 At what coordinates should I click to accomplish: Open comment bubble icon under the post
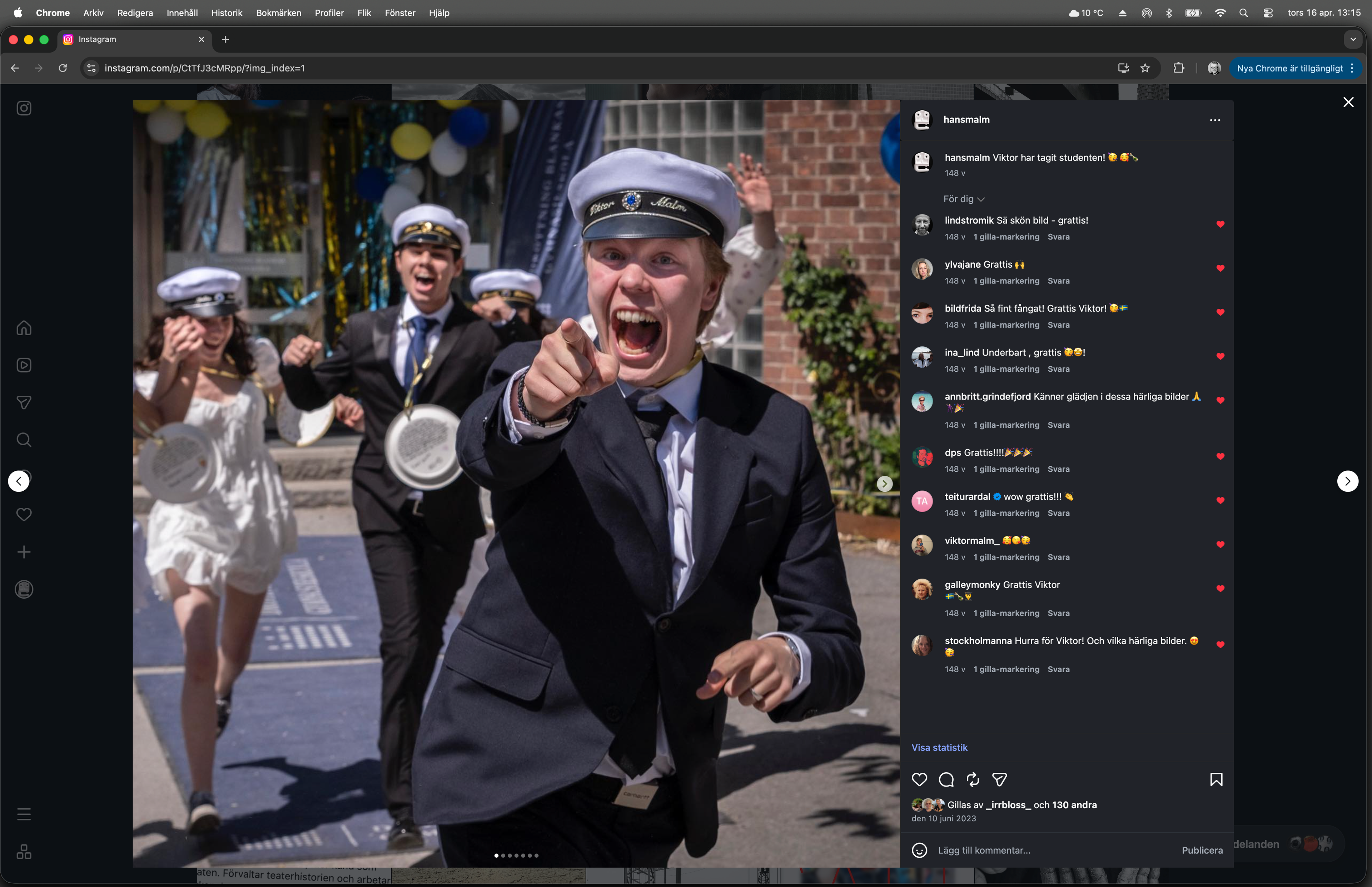point(946,779)
